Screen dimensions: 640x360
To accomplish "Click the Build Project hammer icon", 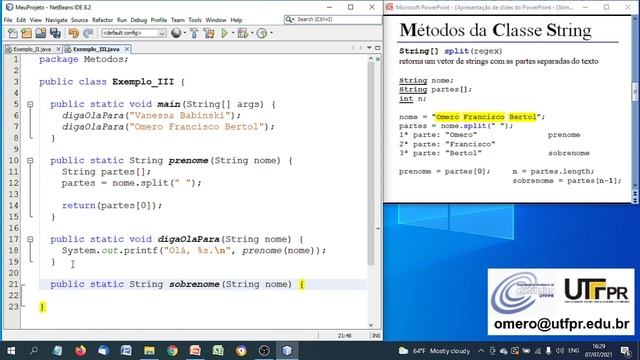I will pos(194,33).
